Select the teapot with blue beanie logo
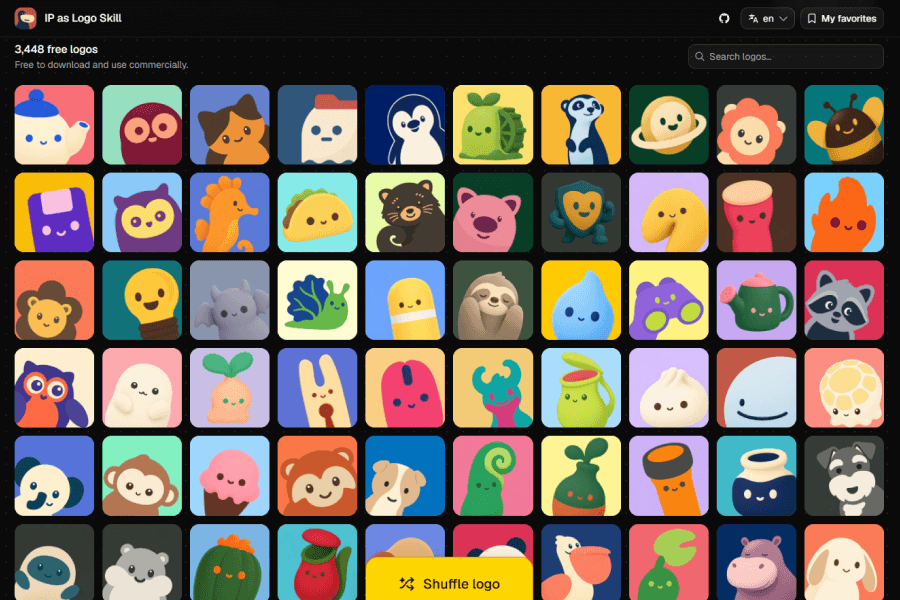The height and width of the screenshot is (600, 900). coord(54,125)
